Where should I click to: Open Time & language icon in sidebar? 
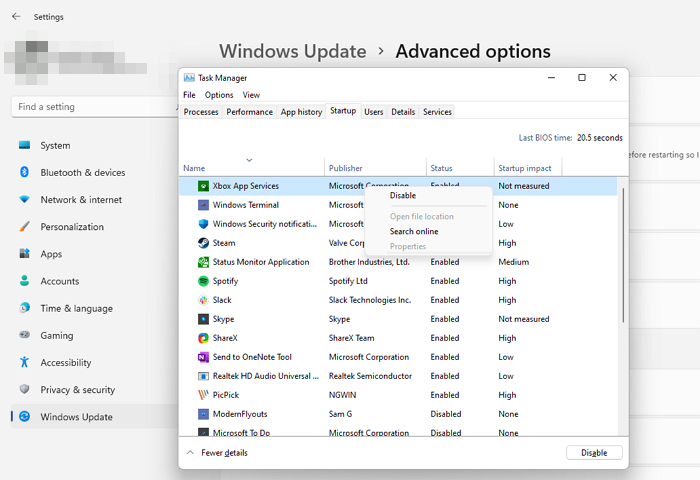[25, 308]
